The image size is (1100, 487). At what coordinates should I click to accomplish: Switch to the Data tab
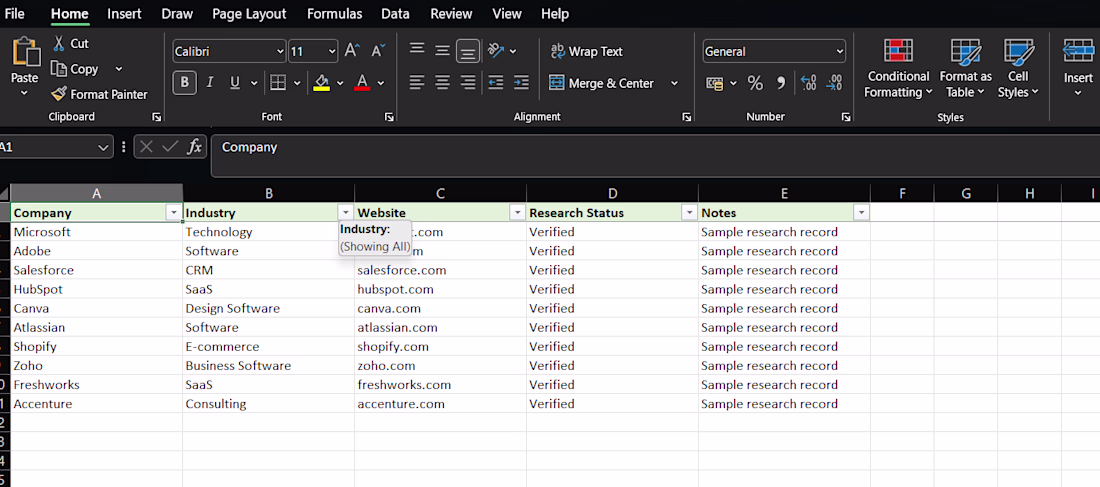(x=396, y=13)
